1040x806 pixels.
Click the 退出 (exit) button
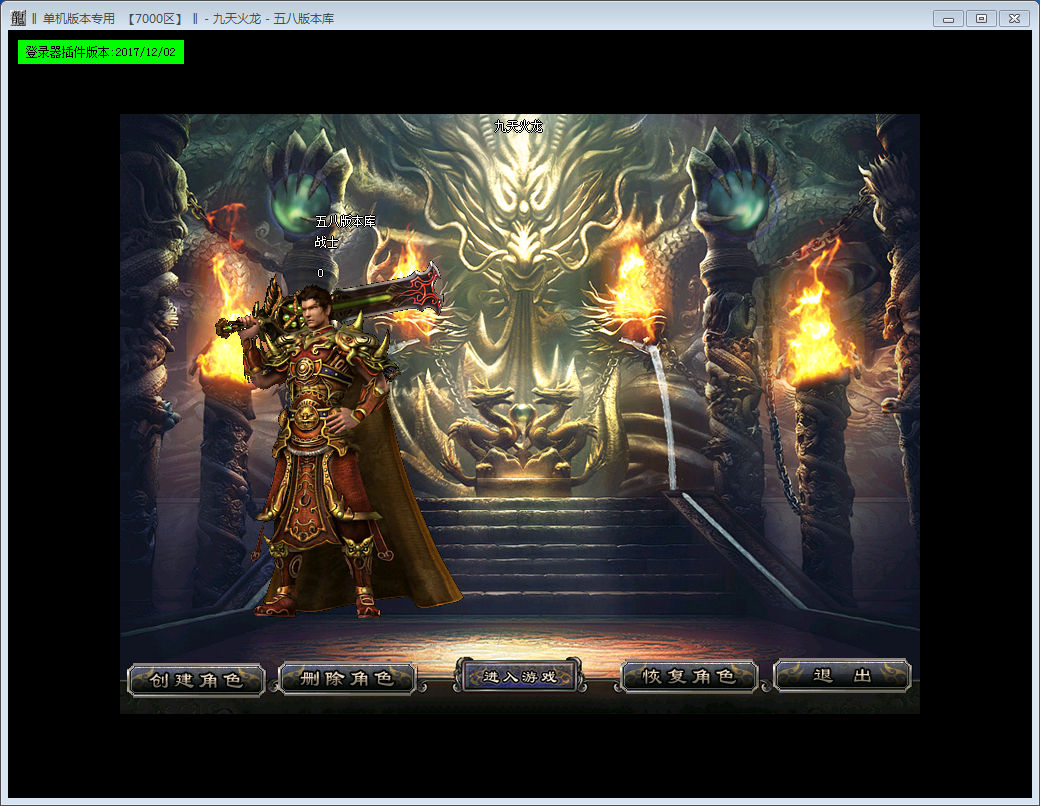tap(842, 675)
